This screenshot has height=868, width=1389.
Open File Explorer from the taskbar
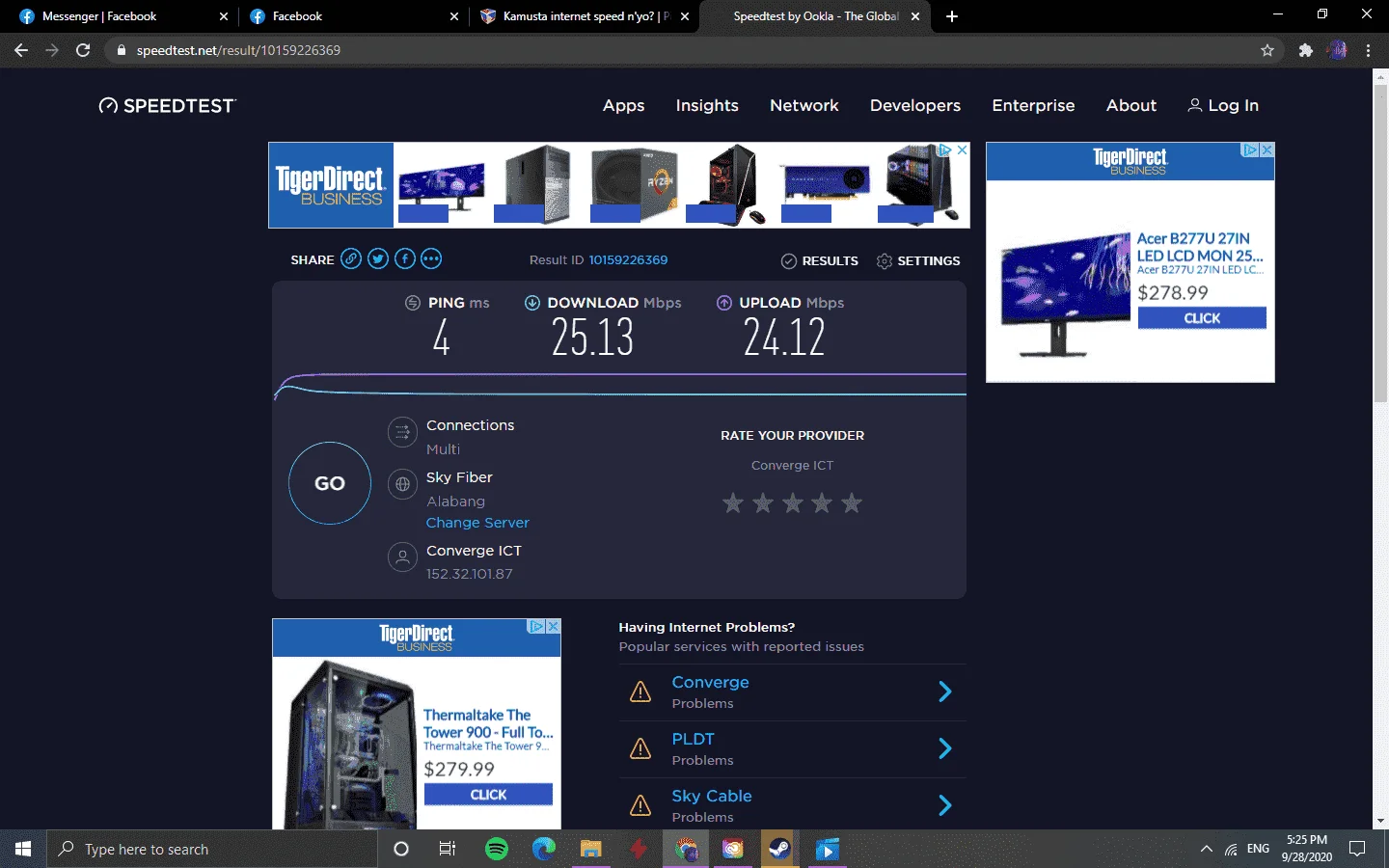click(591, 849)
